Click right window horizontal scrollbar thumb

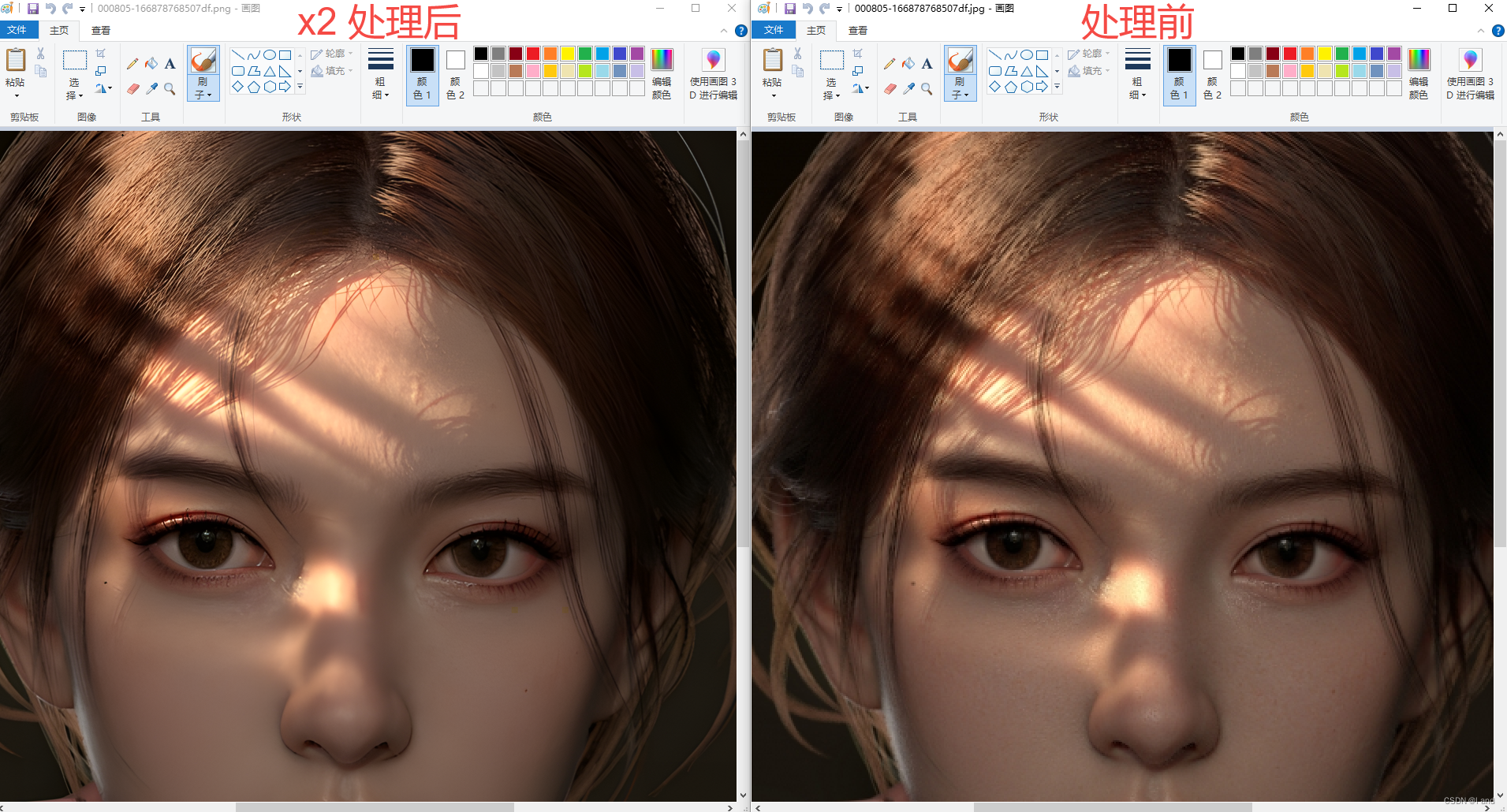1113,807
